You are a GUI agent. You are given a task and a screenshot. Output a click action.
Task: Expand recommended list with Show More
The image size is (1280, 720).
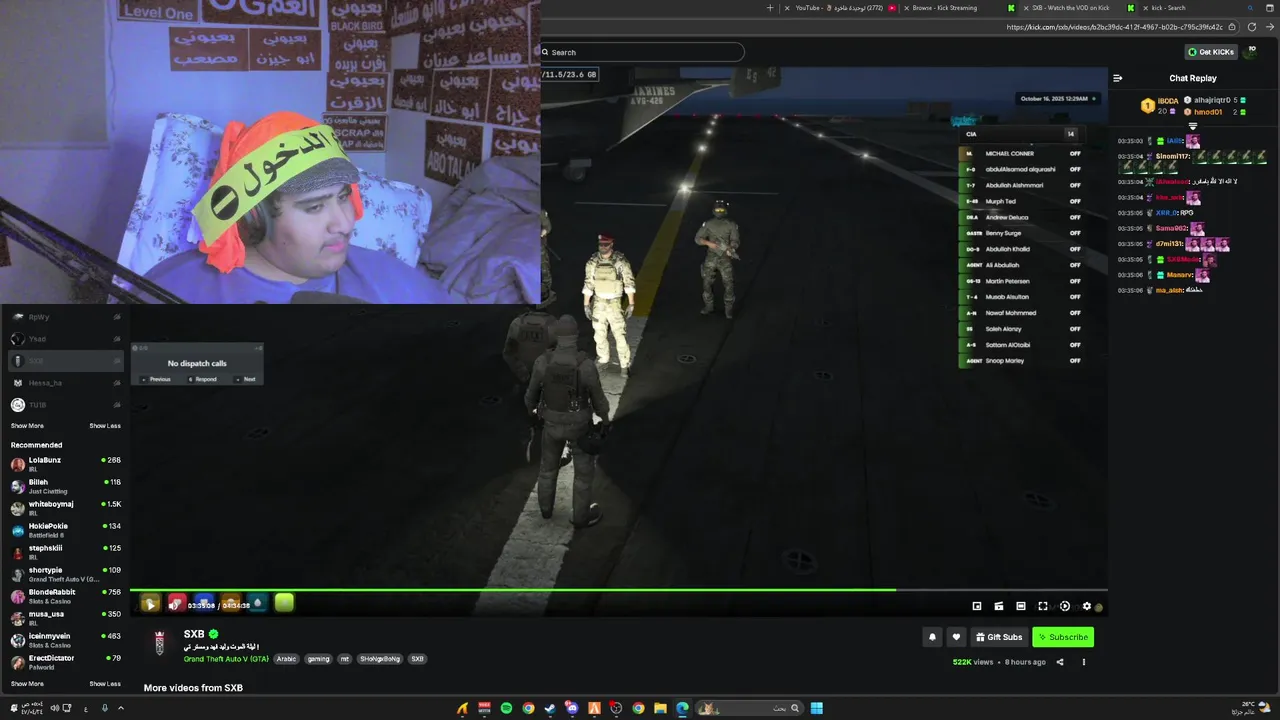coord(27,684)
